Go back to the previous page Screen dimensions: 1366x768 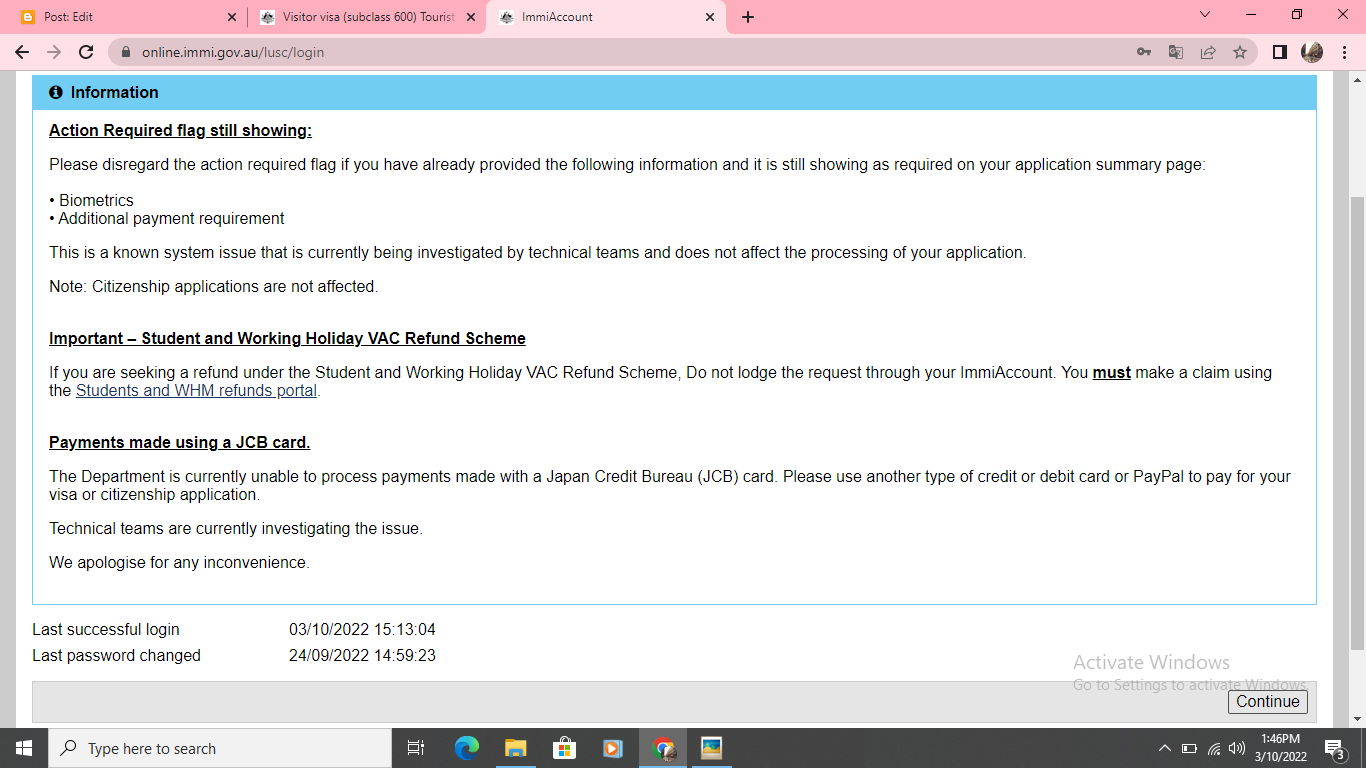point(22,52)
